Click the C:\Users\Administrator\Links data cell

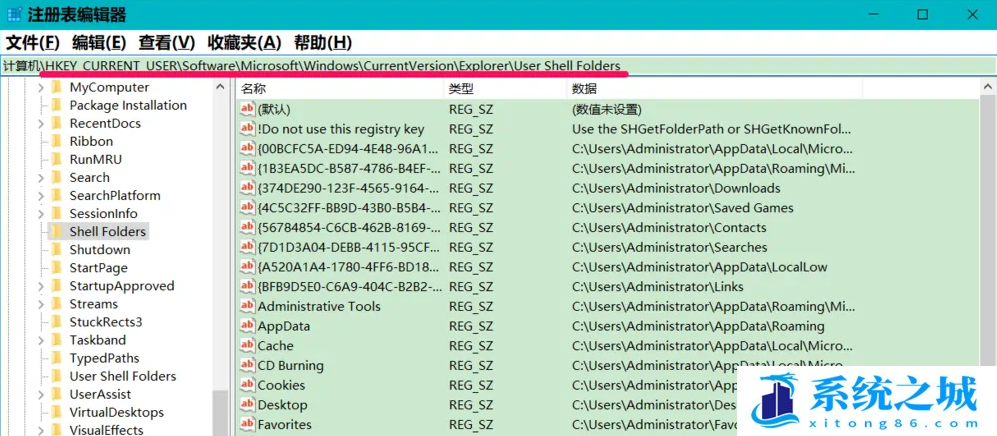pyautogui.click(x=657, y=287)
